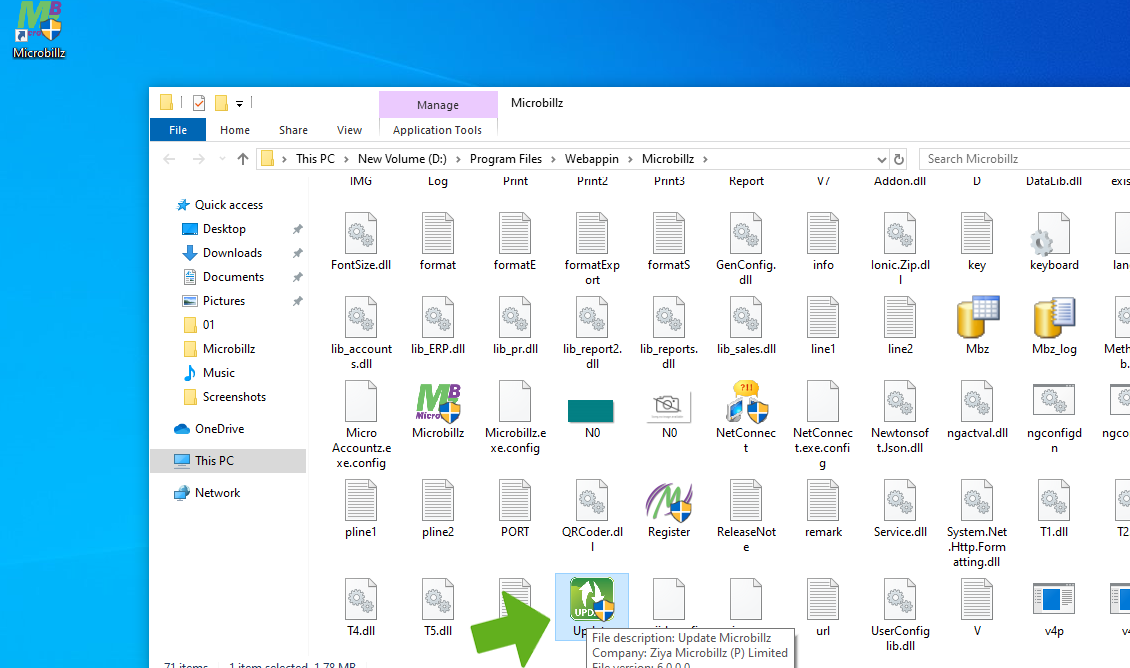
Task: Select the Mbz_log database file
Action: [x=1054, y=319]
